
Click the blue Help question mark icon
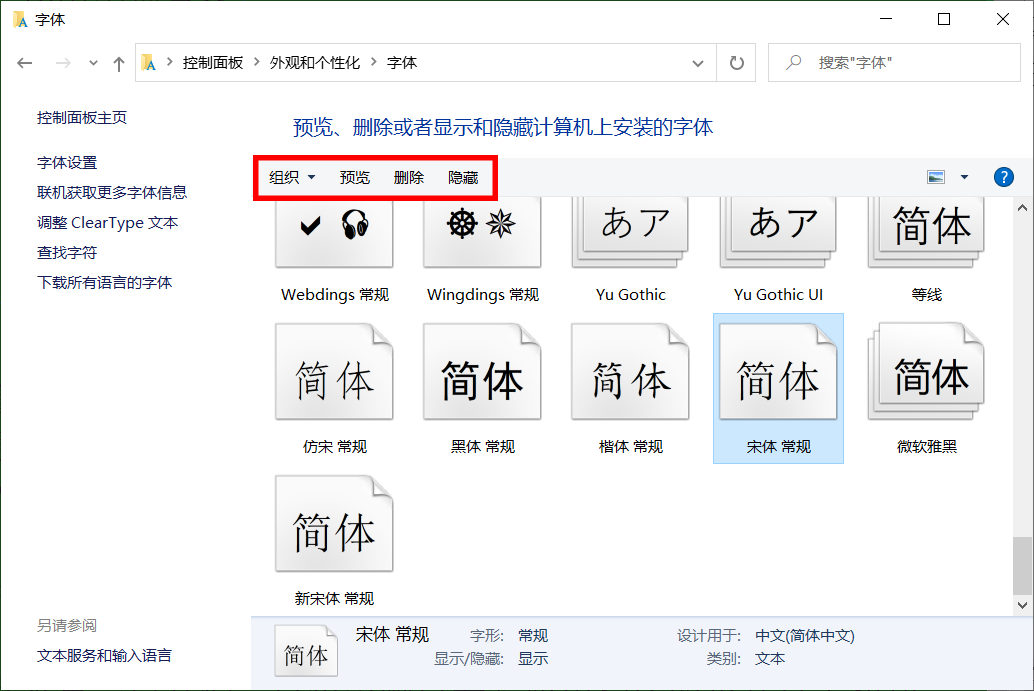point(1003,177)
